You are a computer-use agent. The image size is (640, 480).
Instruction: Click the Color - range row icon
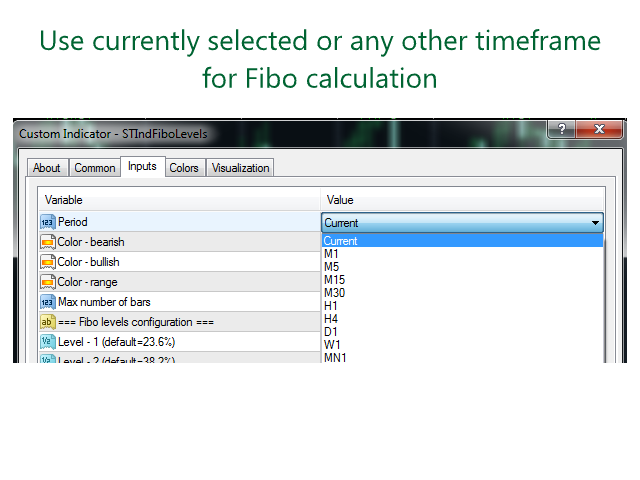[x=47, y=282]
